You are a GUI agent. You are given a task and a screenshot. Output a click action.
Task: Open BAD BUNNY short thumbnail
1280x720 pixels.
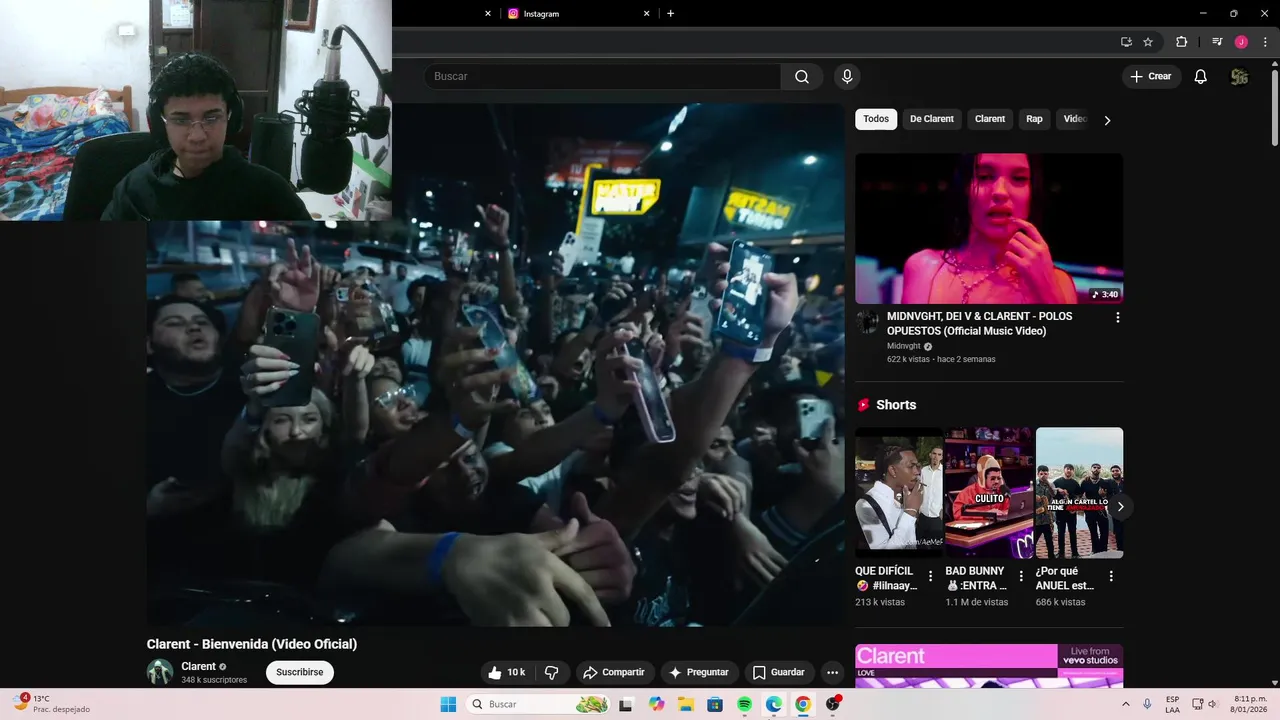989,493
